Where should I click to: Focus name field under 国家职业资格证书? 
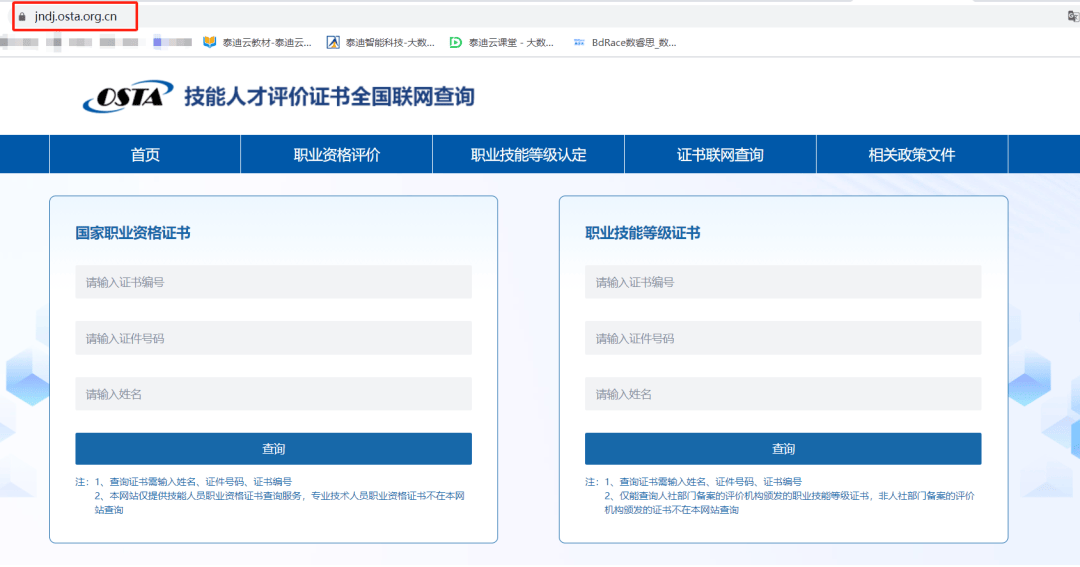273,394
